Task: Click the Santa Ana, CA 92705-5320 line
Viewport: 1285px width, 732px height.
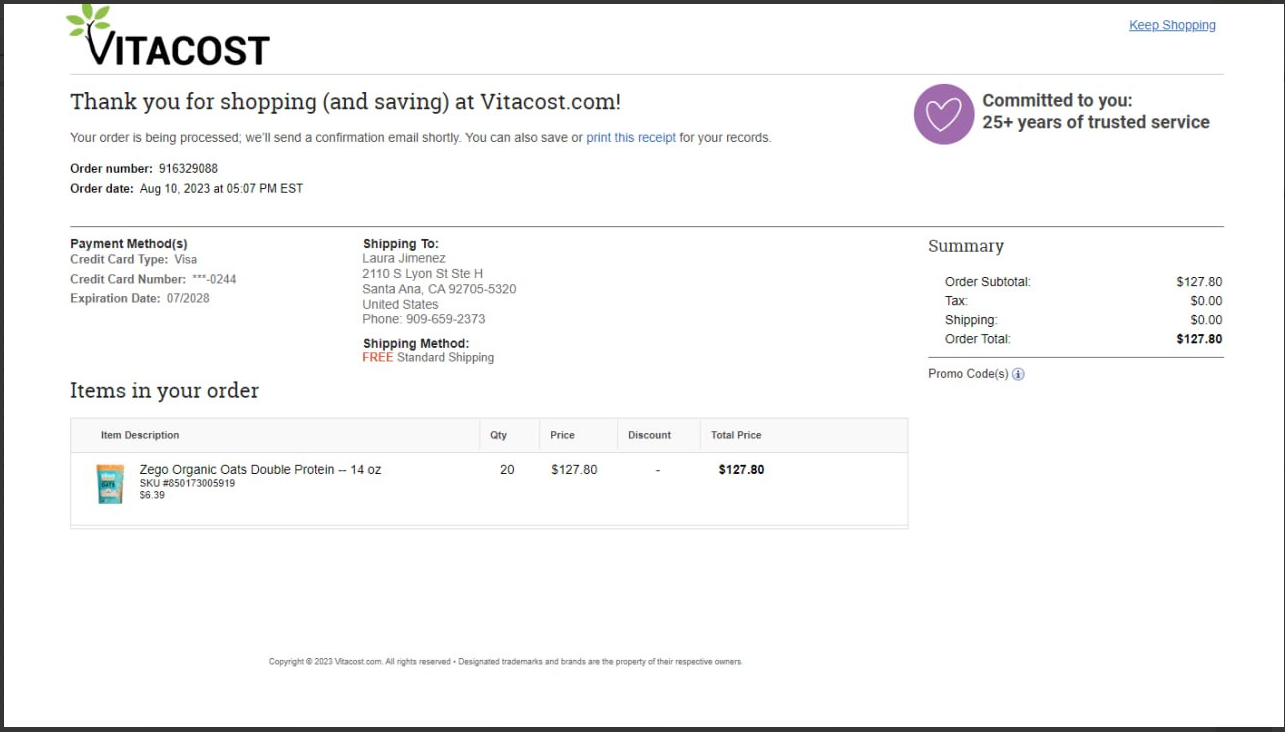Action: pyautogui.click(x=439, y=289)
